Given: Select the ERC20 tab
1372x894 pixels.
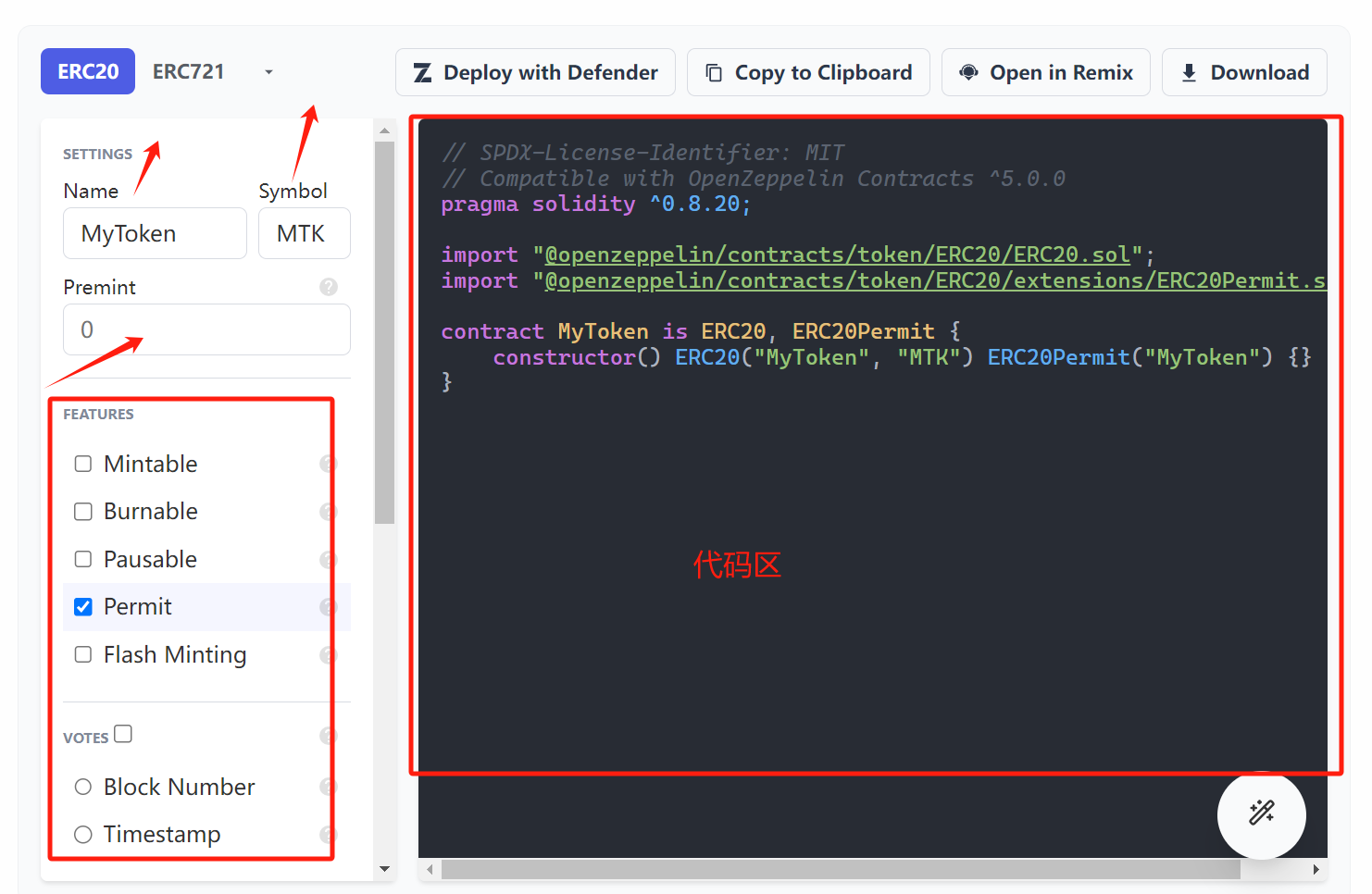Looking at the screenshot, I should (88, 72).
